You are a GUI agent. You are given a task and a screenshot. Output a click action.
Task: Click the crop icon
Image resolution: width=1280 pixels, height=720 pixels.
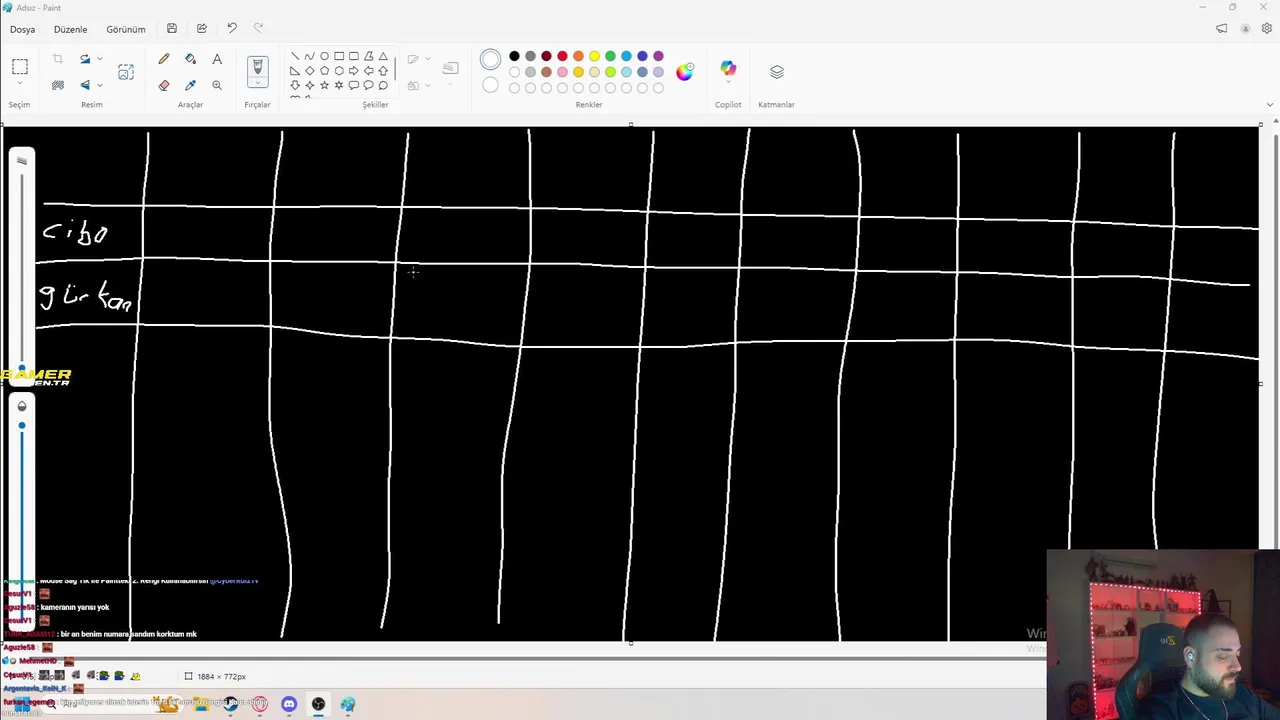click(58, 59)
